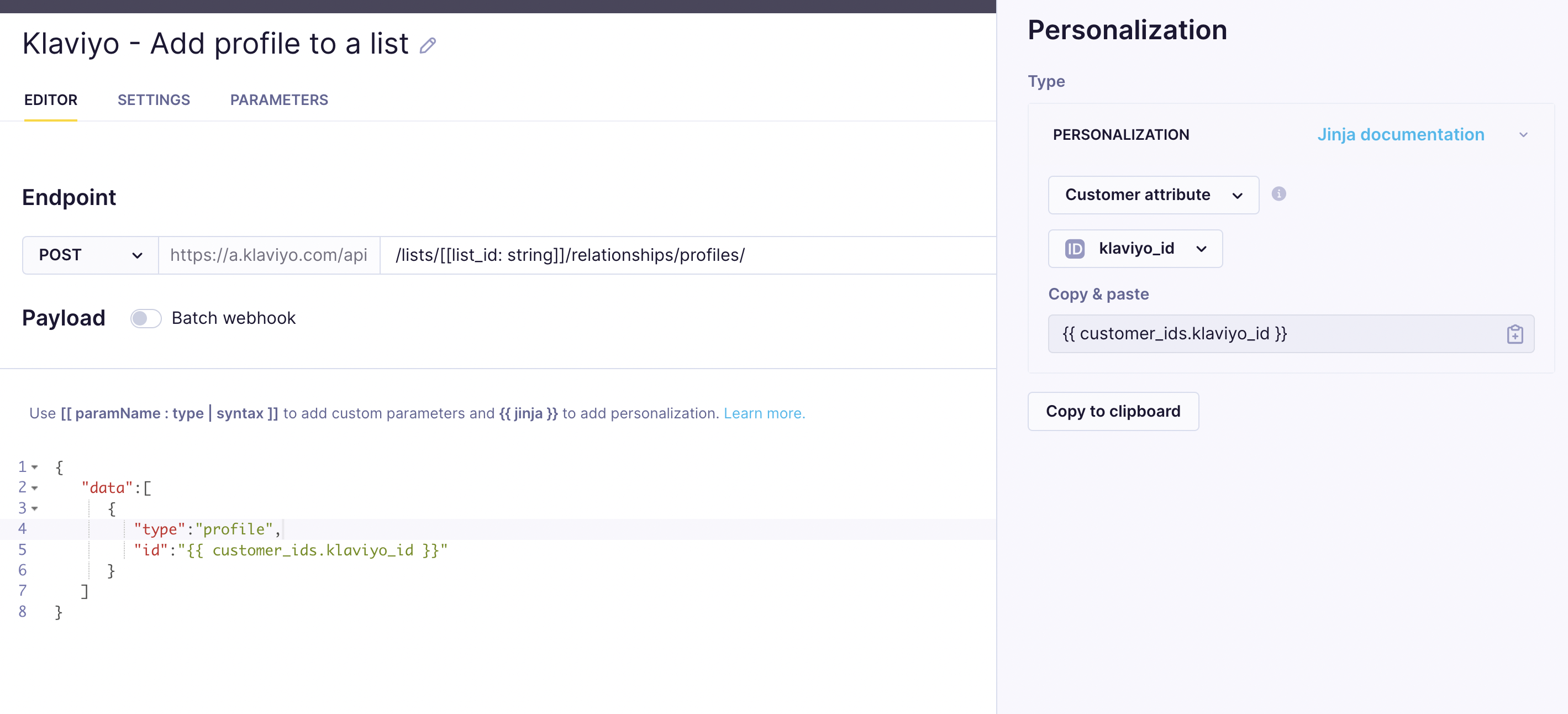1568x714 pixels.
Task: Collapse the Personalization section with its chevron
Action: coord(1523,134)
